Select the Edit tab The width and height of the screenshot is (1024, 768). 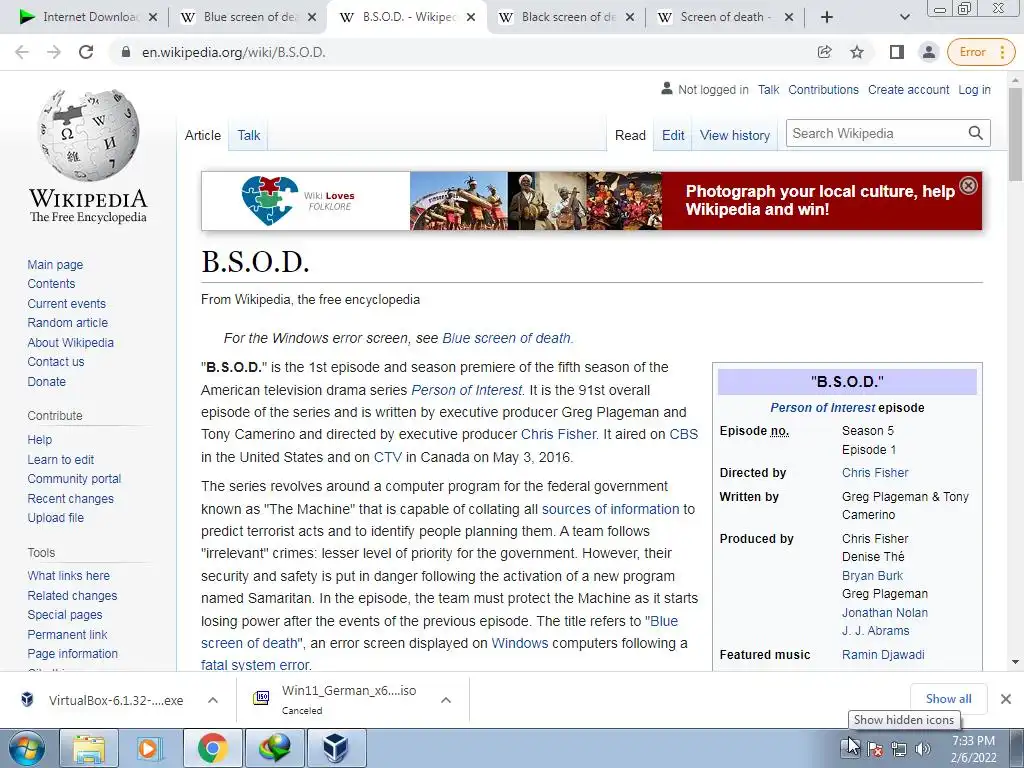tap(673, 135)
